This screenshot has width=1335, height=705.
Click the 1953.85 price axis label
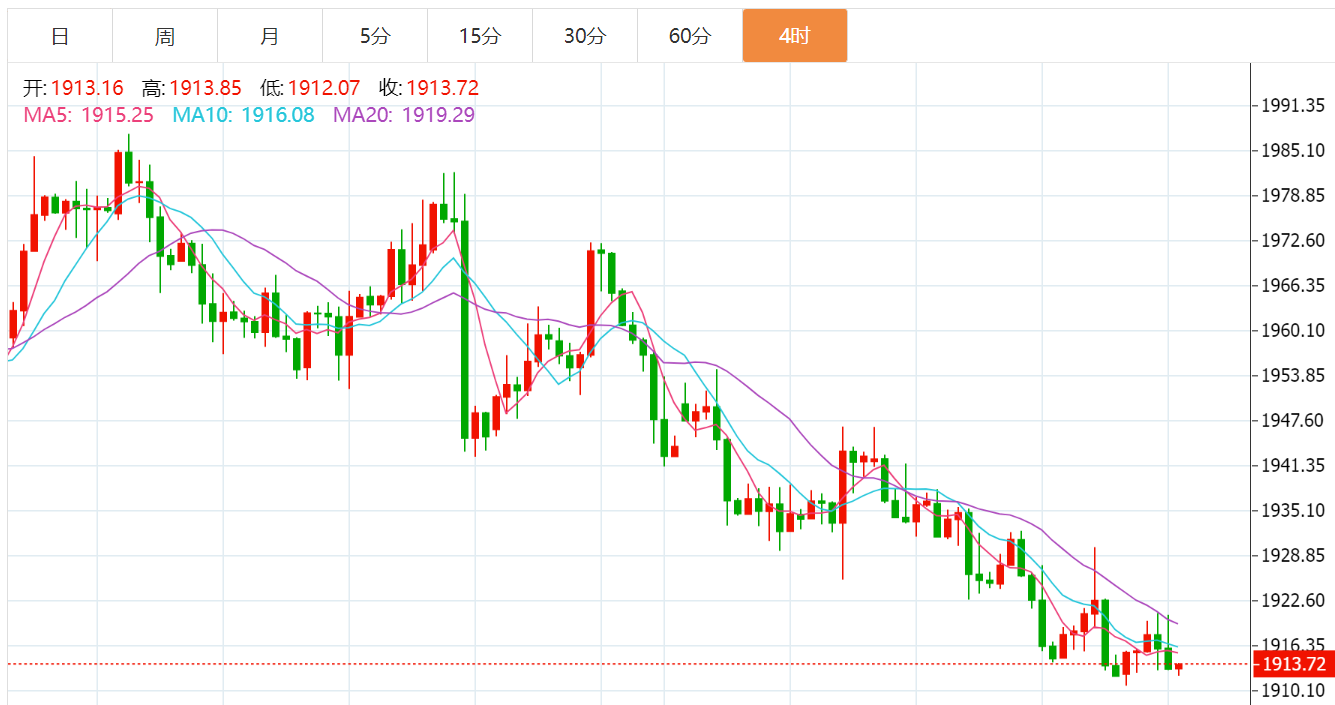pyautogui.click(x=1293, y=375)
